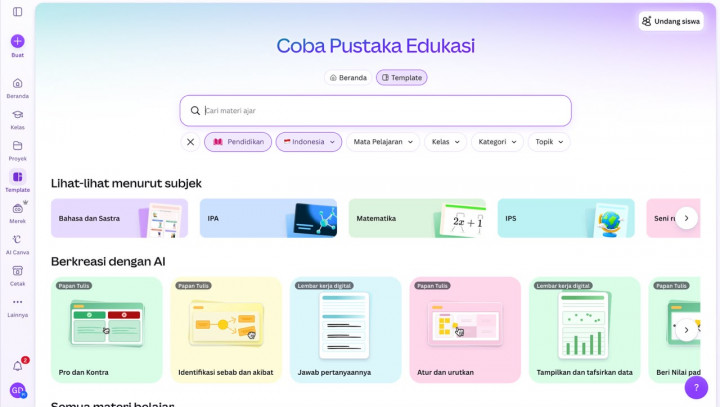The image size is (720, 407).
Task: Click the Coba Pustaka Edukasi heading
Action: click(x=376, y=46)
